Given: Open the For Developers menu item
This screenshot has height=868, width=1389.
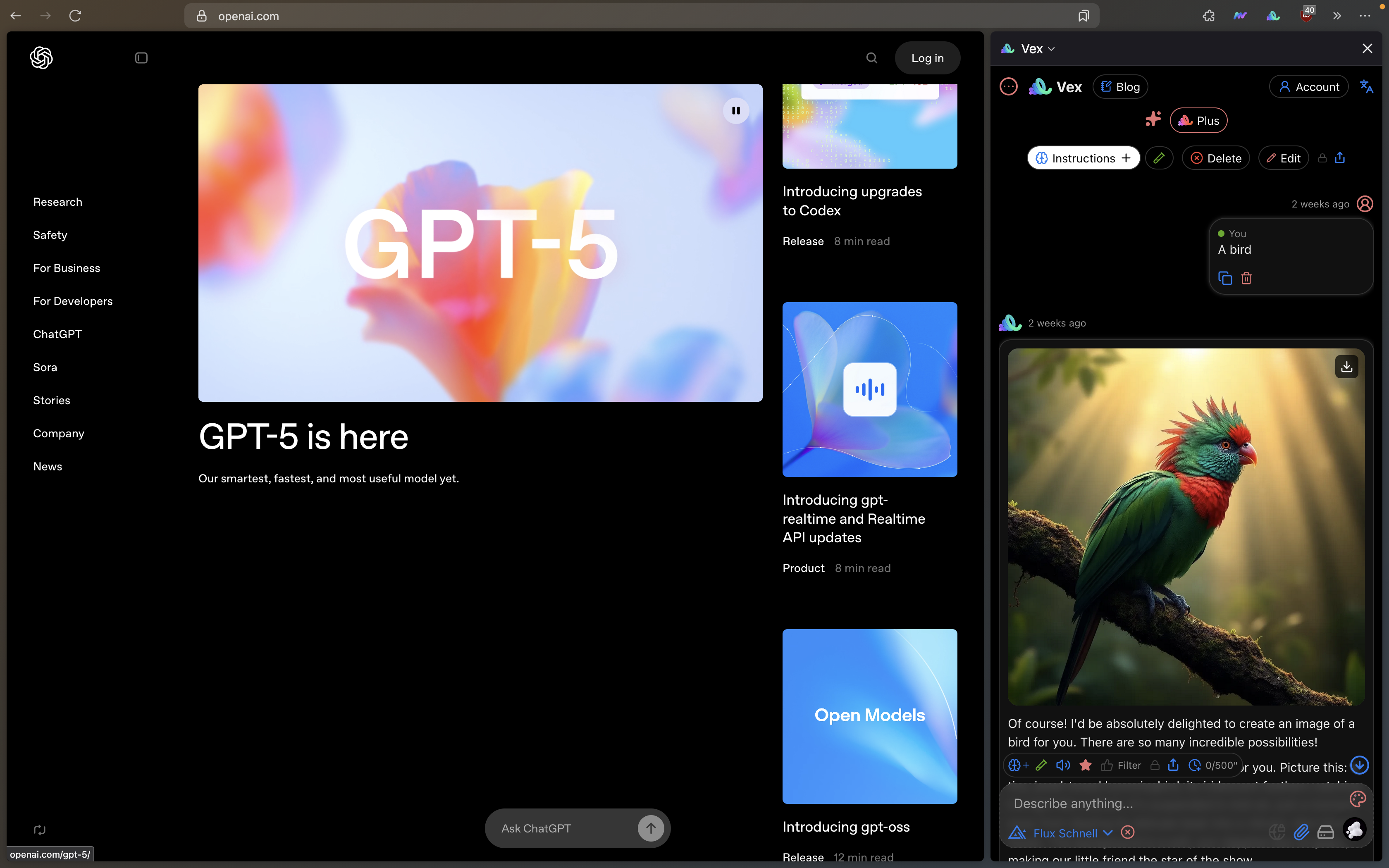Looking at the screenshot, I should (73, 301).
